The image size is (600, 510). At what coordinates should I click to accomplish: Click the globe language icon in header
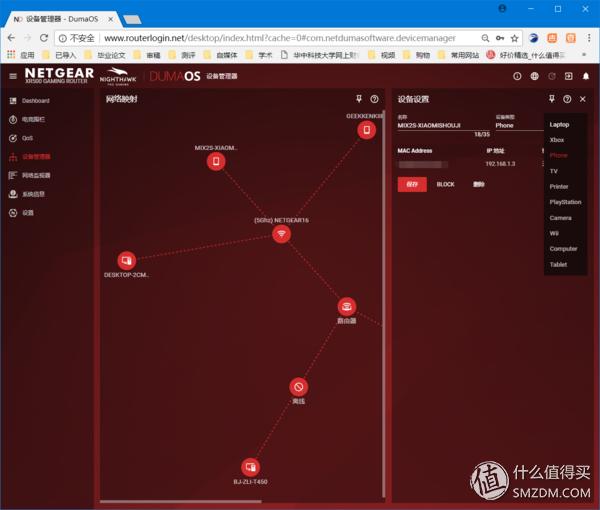[535, 76]
